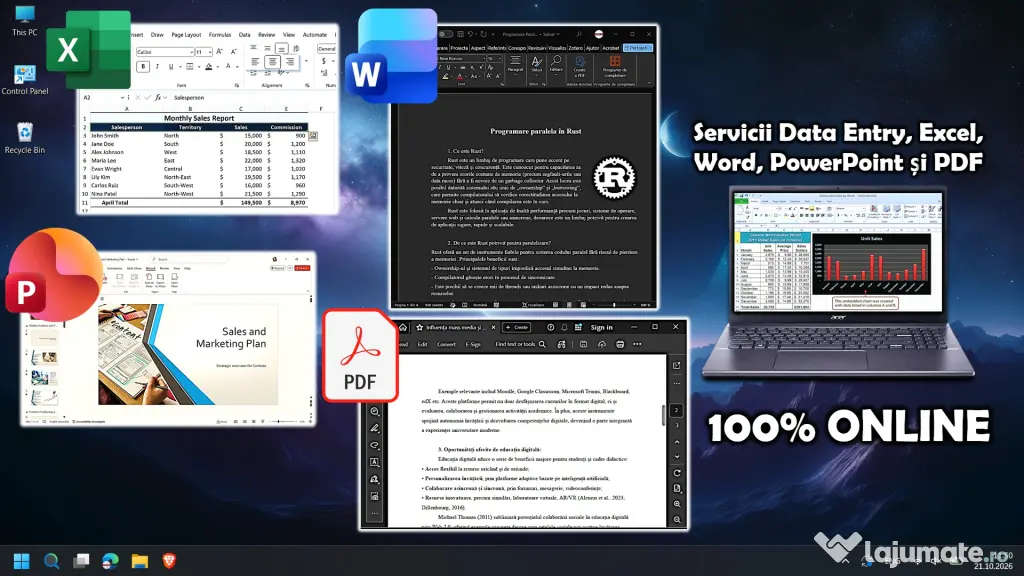Open Automate tab in Excel
Image resolution: width=1024 pixels, height=576 pixels.
[x=315, y=35]
